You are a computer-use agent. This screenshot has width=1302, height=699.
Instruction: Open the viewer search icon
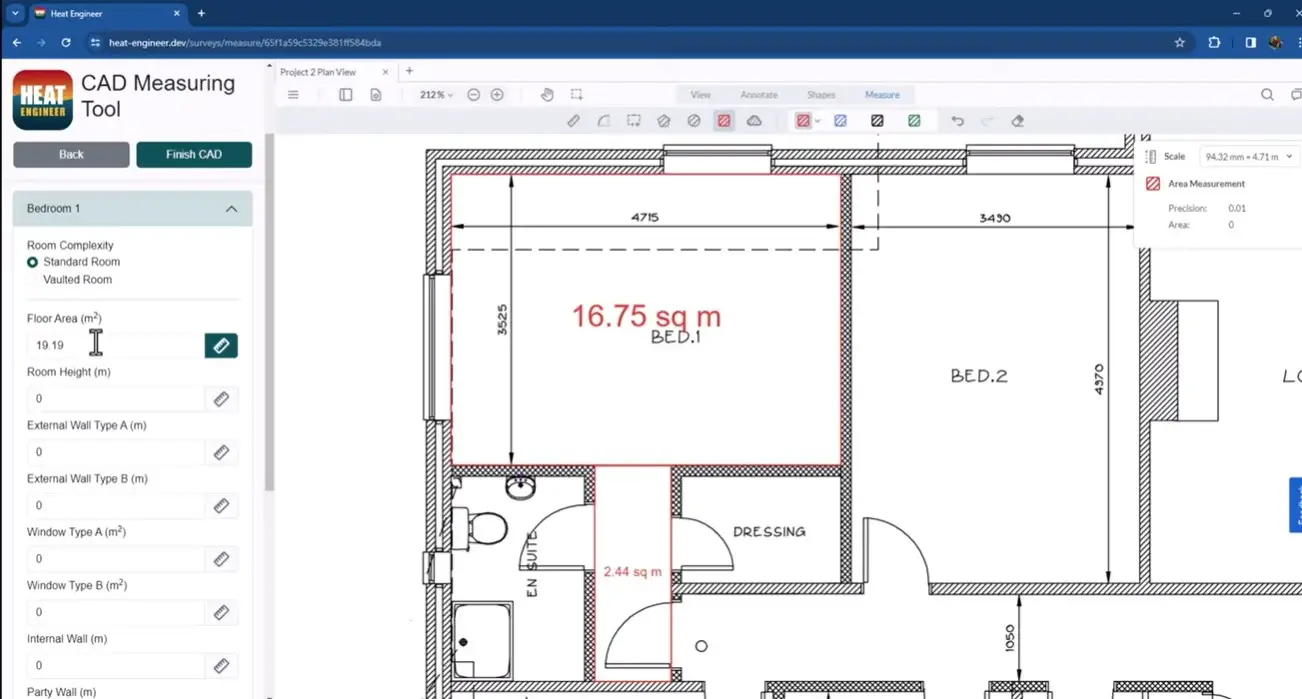pos(1267,95)
